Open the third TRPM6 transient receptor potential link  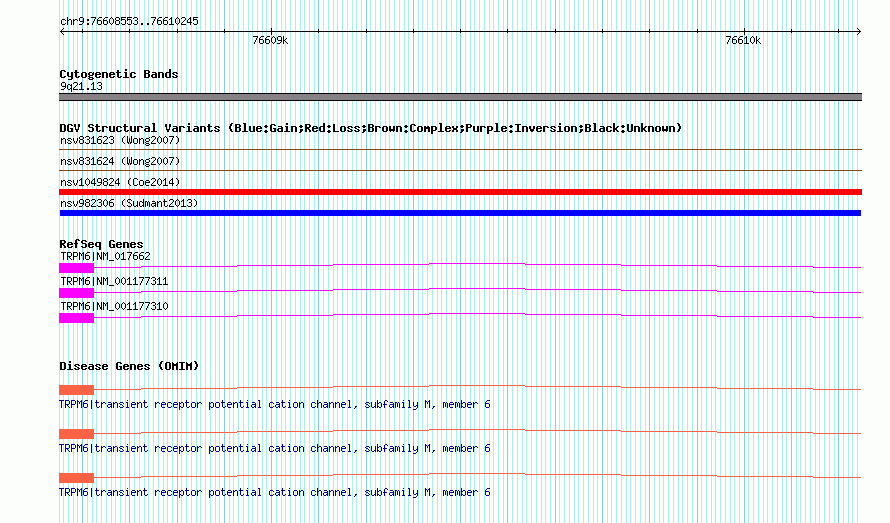[x=275, y=492]
